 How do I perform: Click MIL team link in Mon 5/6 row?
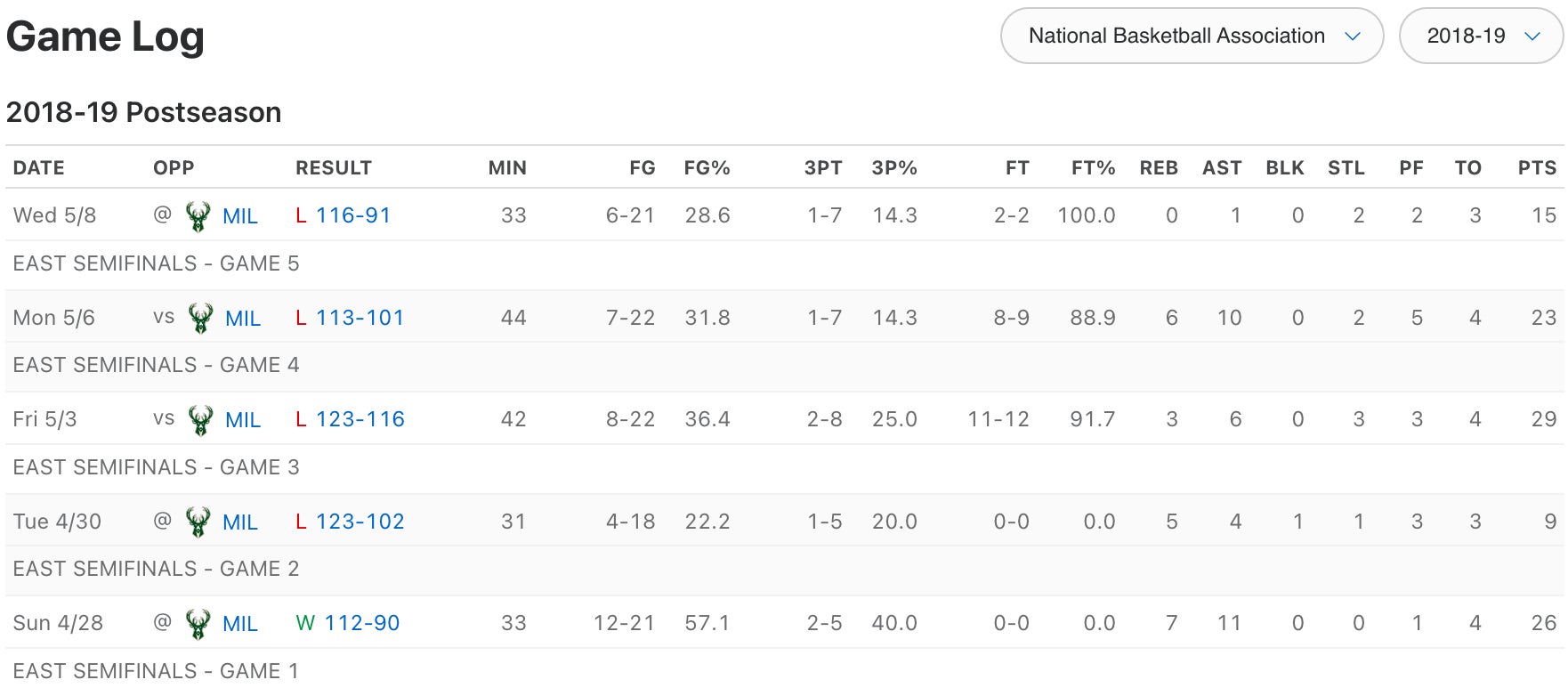click(243, 319)
